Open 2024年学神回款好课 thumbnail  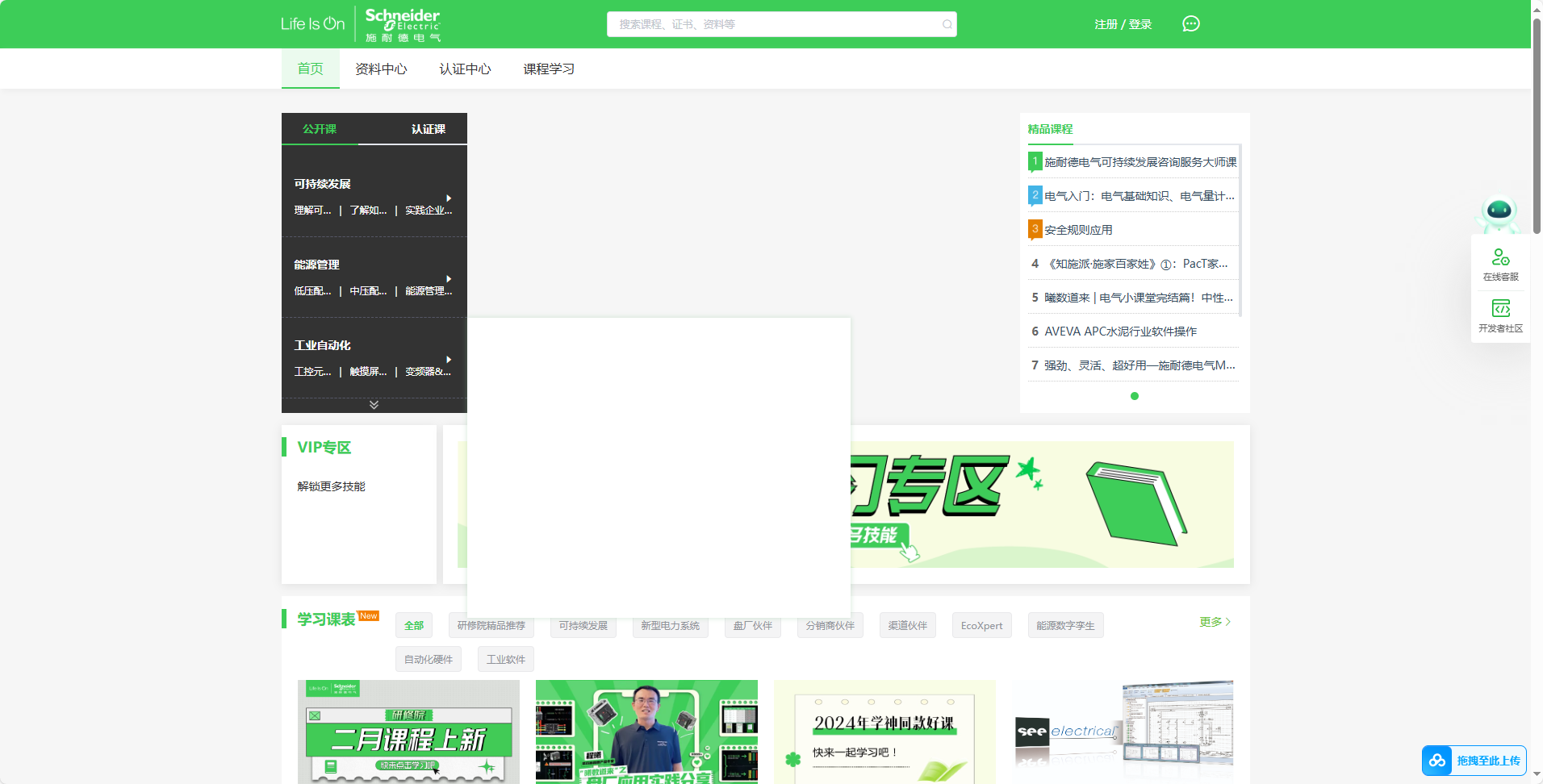[x=884, y=732]
